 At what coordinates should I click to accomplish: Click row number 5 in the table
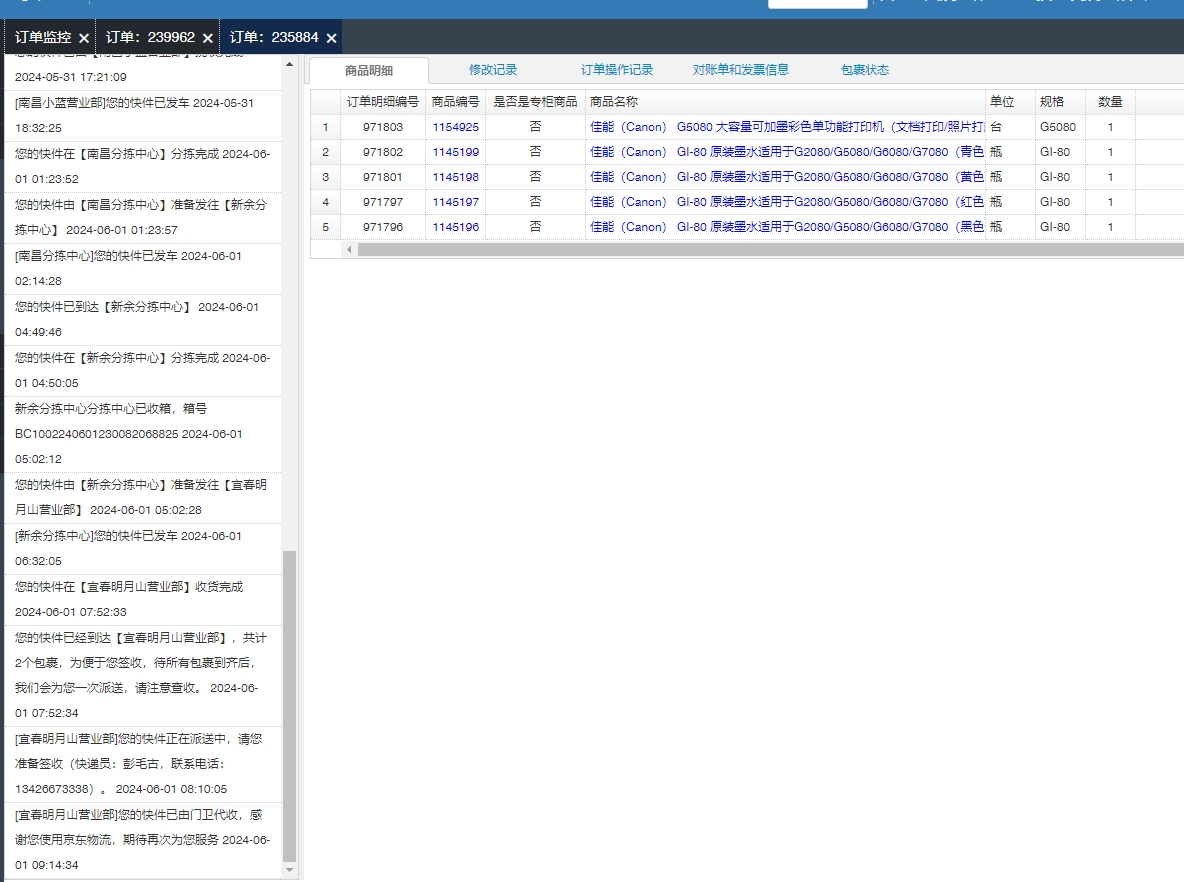pos(325,227)
